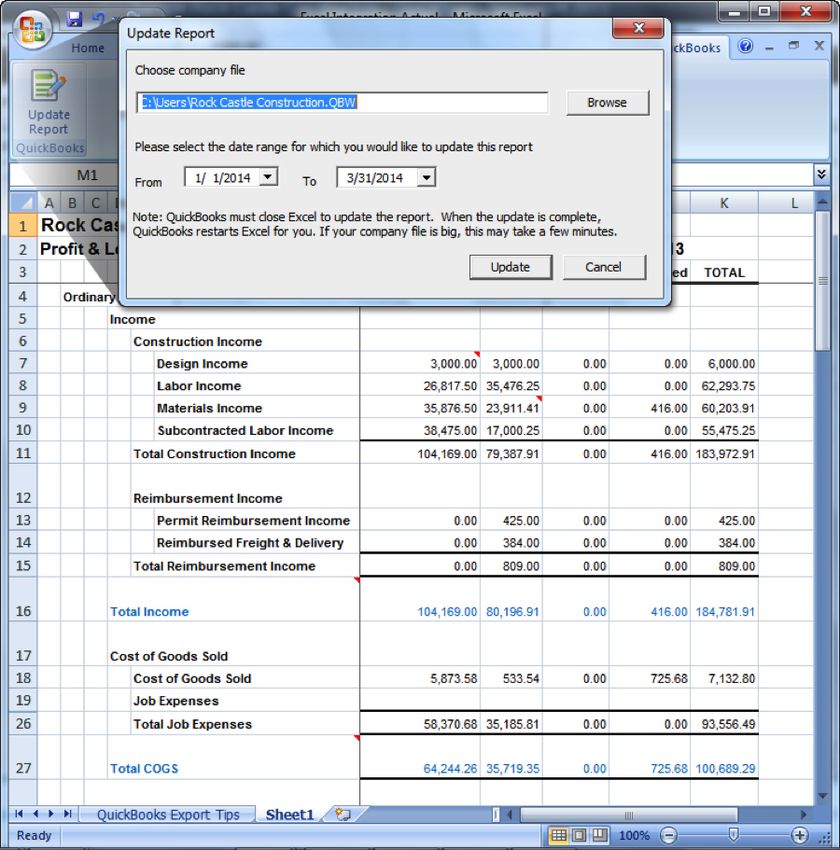840x850 pixels.
Task: Click vertical scrollbar down arrow
Action: (x=822, y=796)
